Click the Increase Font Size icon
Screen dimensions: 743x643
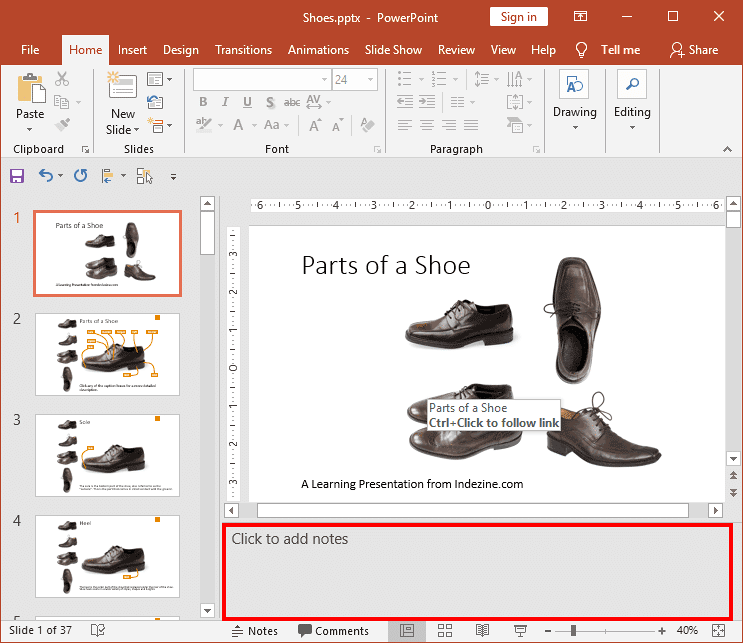315,125
